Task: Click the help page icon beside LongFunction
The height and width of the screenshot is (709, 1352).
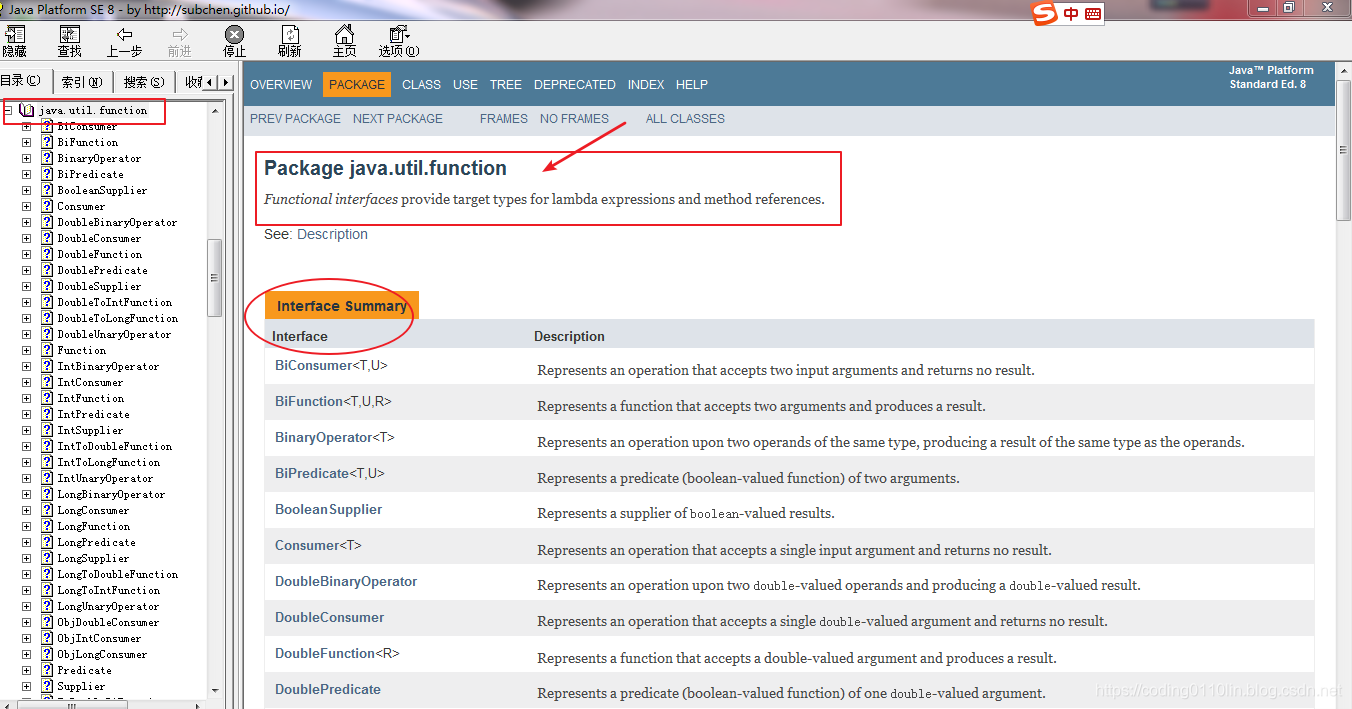Action: tap(47, 526)
